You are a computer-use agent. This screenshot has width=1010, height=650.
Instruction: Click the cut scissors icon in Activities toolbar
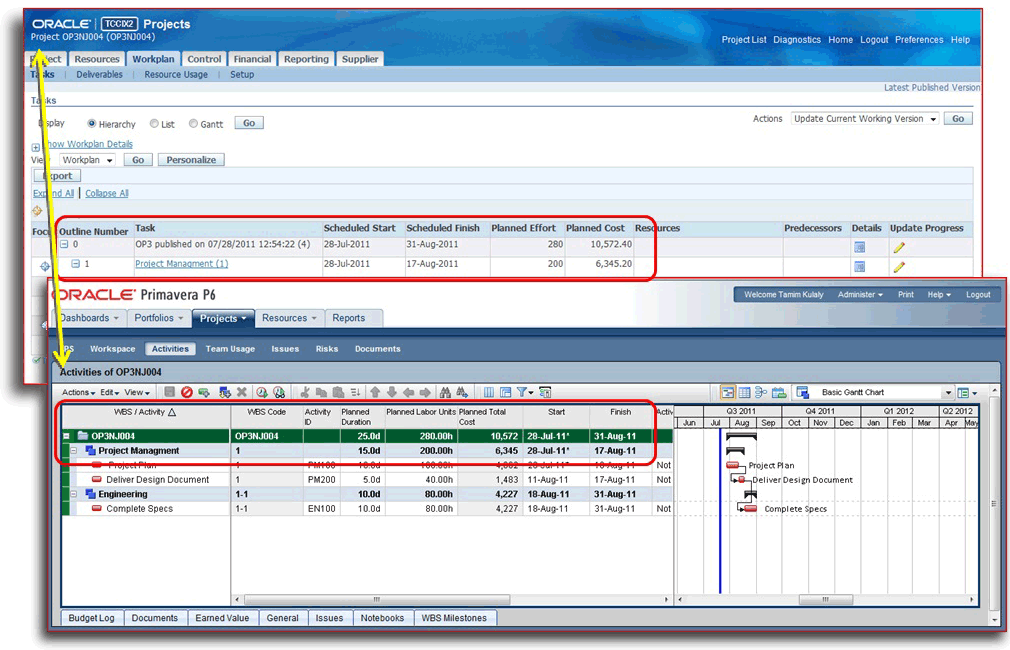(x=305, y=393)
